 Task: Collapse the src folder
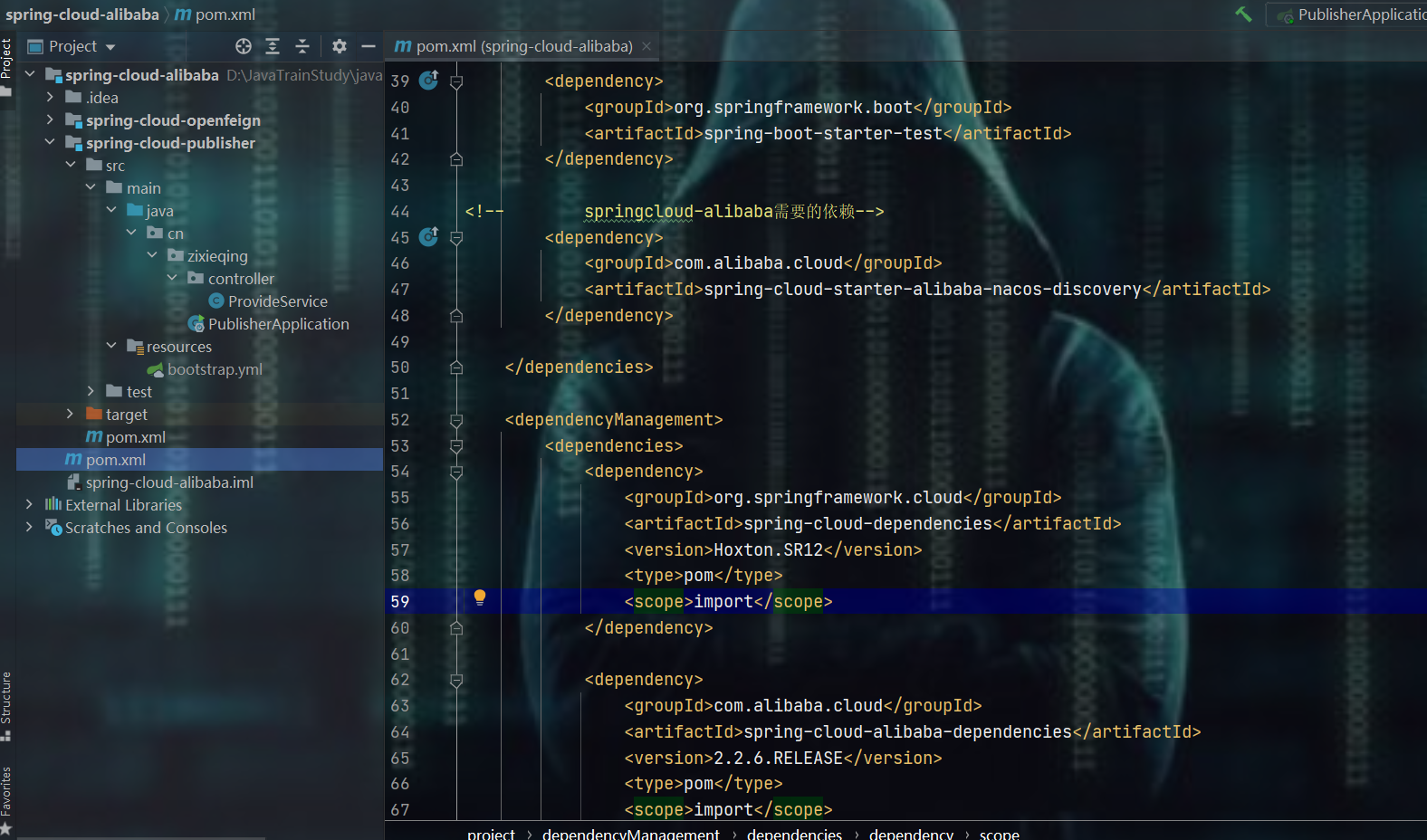tap(71, 165)
